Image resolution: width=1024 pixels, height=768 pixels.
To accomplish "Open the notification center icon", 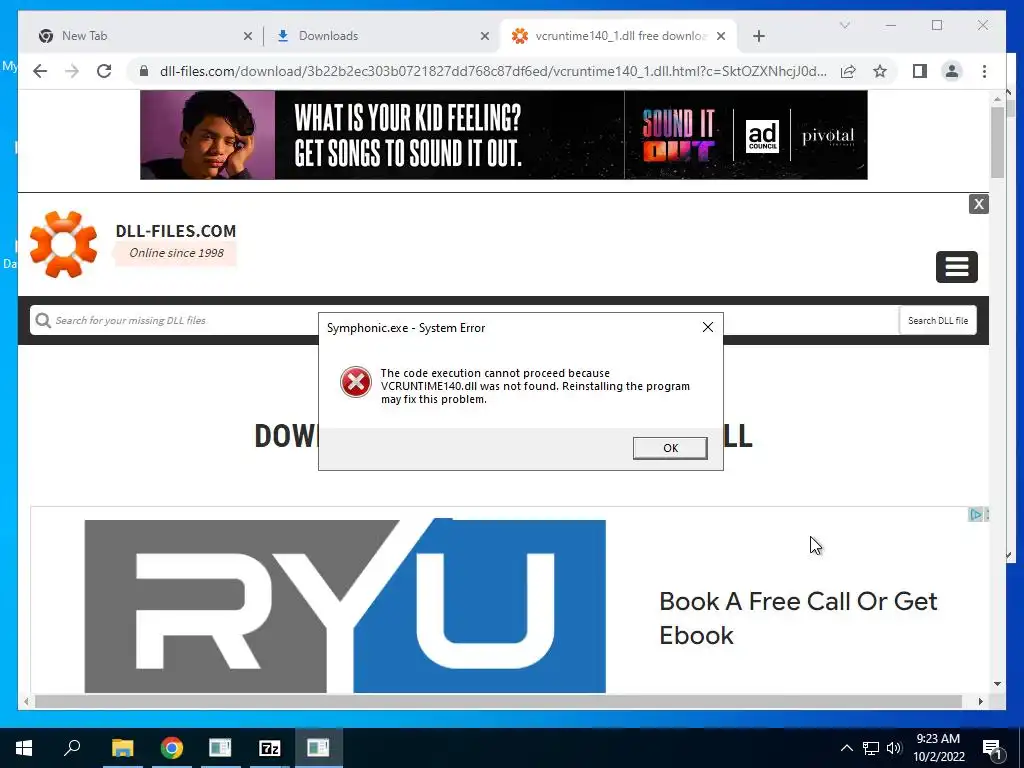I will coord(993,748).
